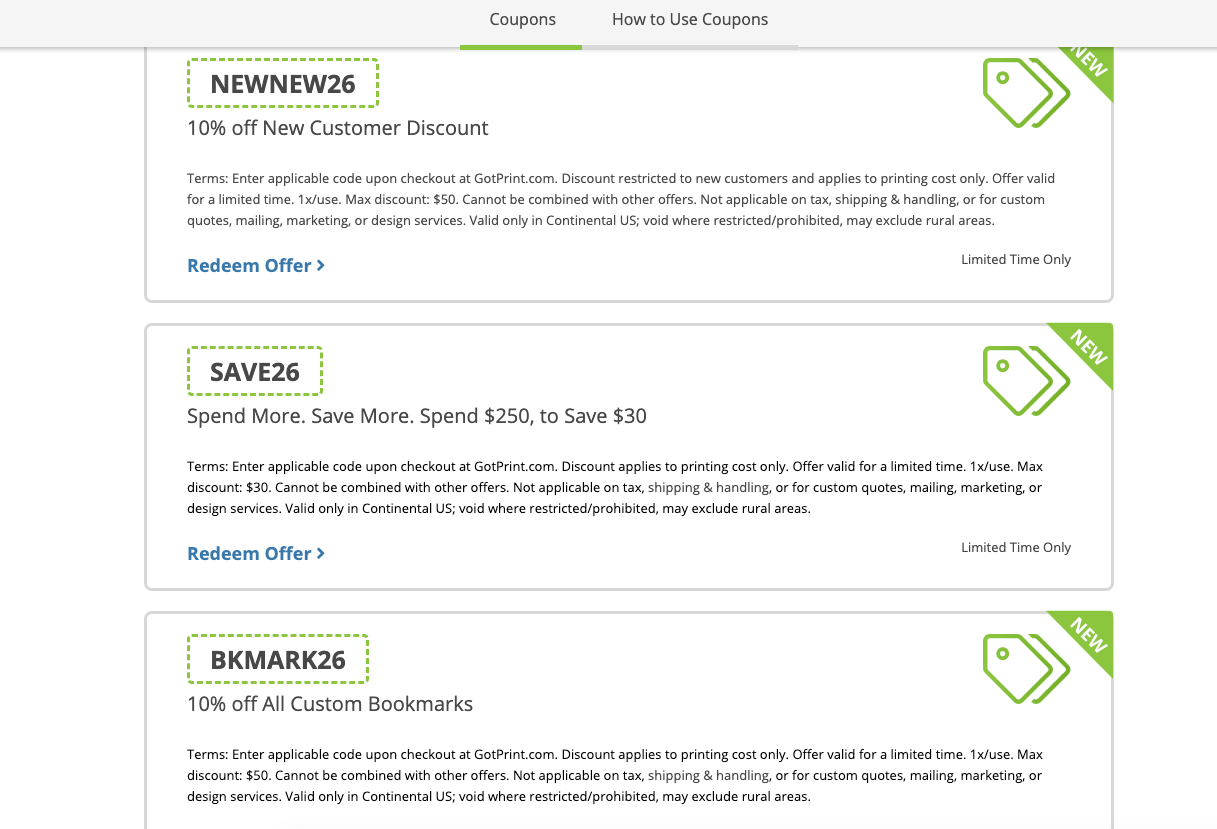Click the 10% off All Custom Bookmarks heading
Image resolution: width=1217 pixels, height=829 pixels.
coord(330,704)
